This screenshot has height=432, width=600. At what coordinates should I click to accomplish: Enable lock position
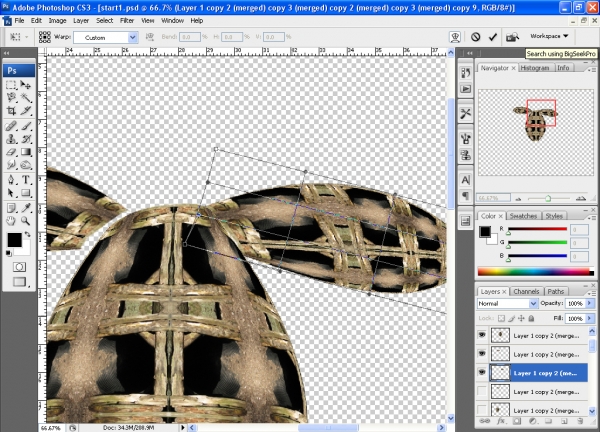pos(521,318)
